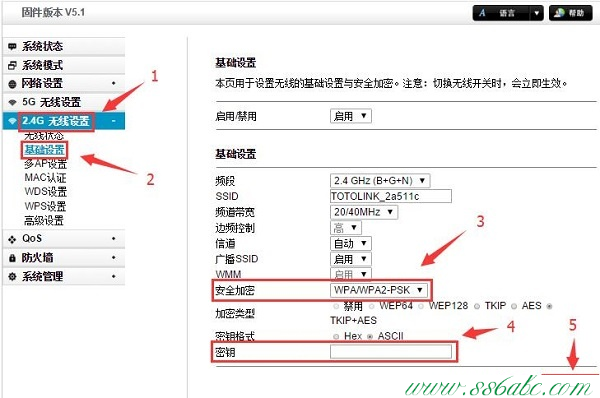Expand 系统管理 with its dot indicator

pos(114,276)
